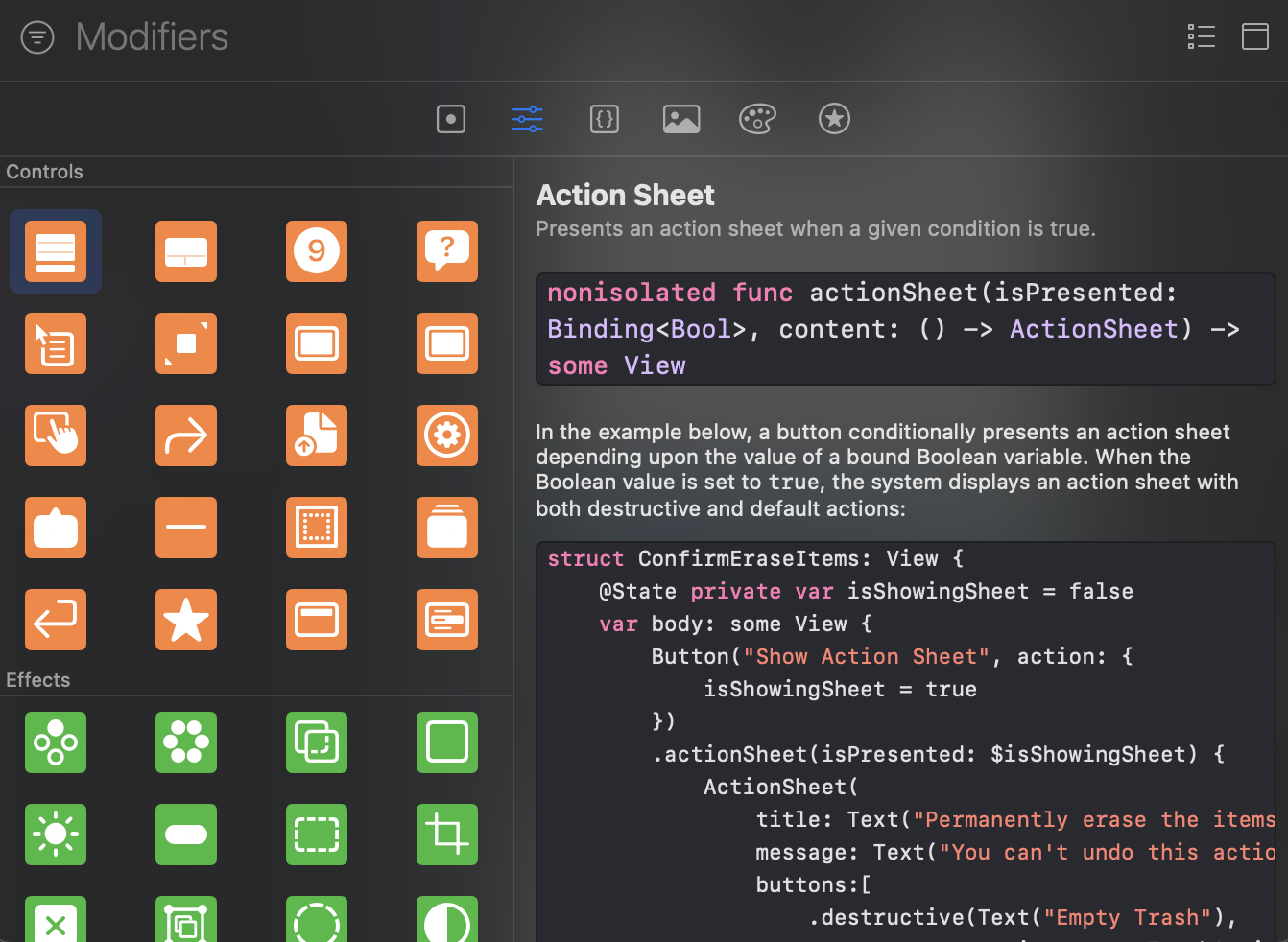The height and width of the screenshot is (942, 1288).
Task: Select the expanding square corners modifier
Action: coord(186,343)
